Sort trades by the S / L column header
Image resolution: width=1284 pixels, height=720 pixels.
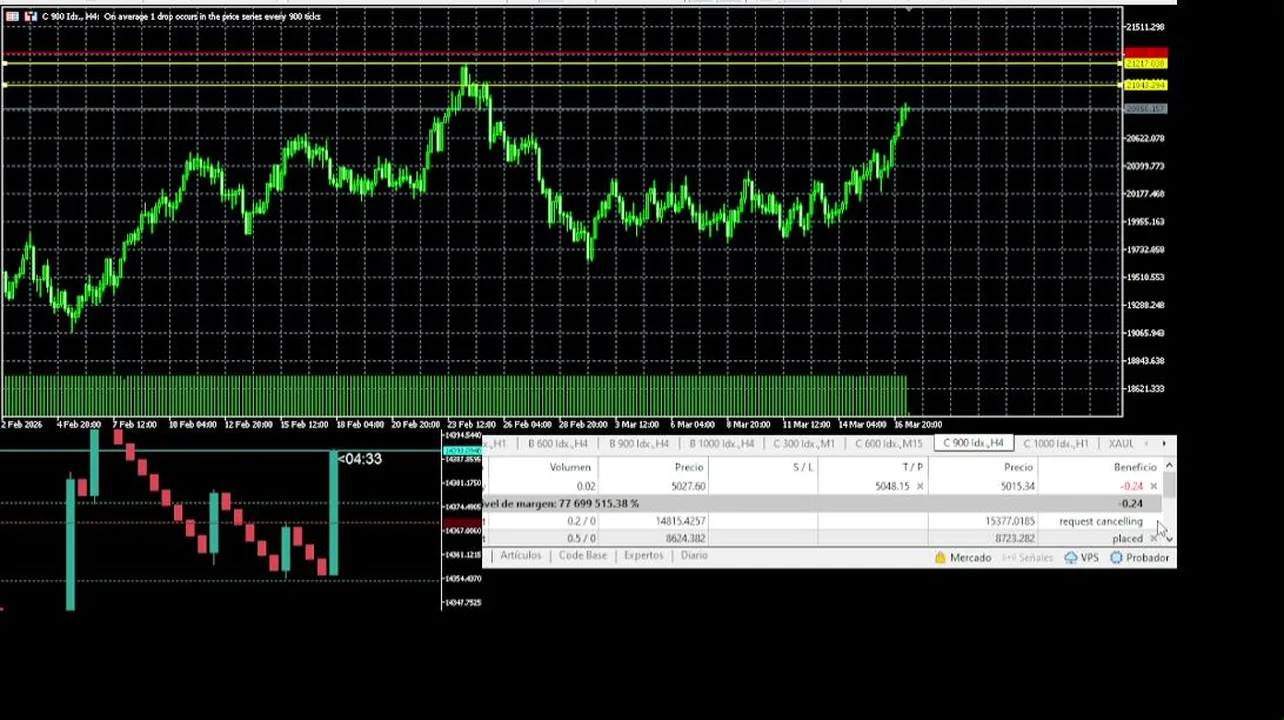[802, 468]
